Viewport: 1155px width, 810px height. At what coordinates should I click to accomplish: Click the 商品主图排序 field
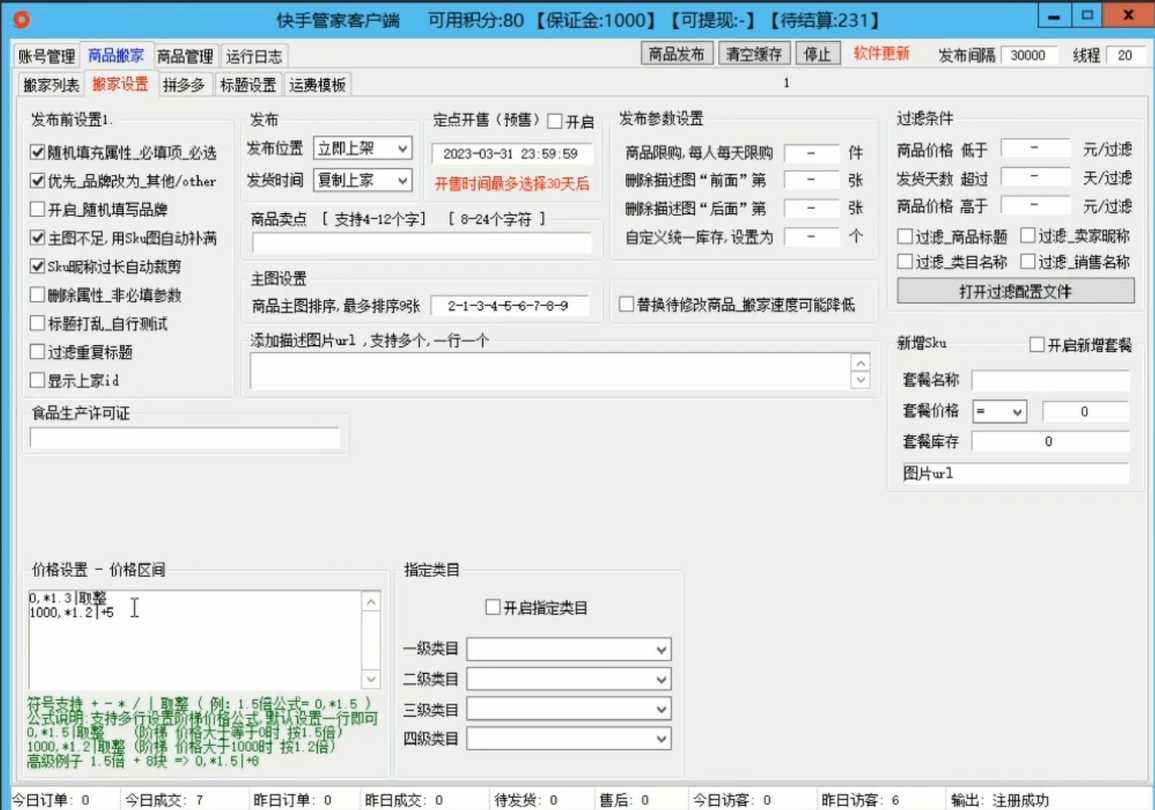pyautogui.click(x=510, y=306)
